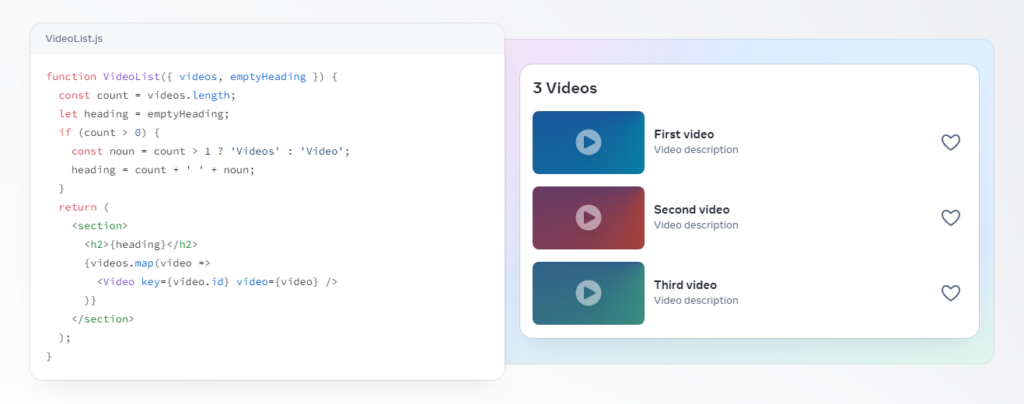Click the "3 Videos" heading
Viewport: 1024px width, 404px height.
tap(565, 87)
